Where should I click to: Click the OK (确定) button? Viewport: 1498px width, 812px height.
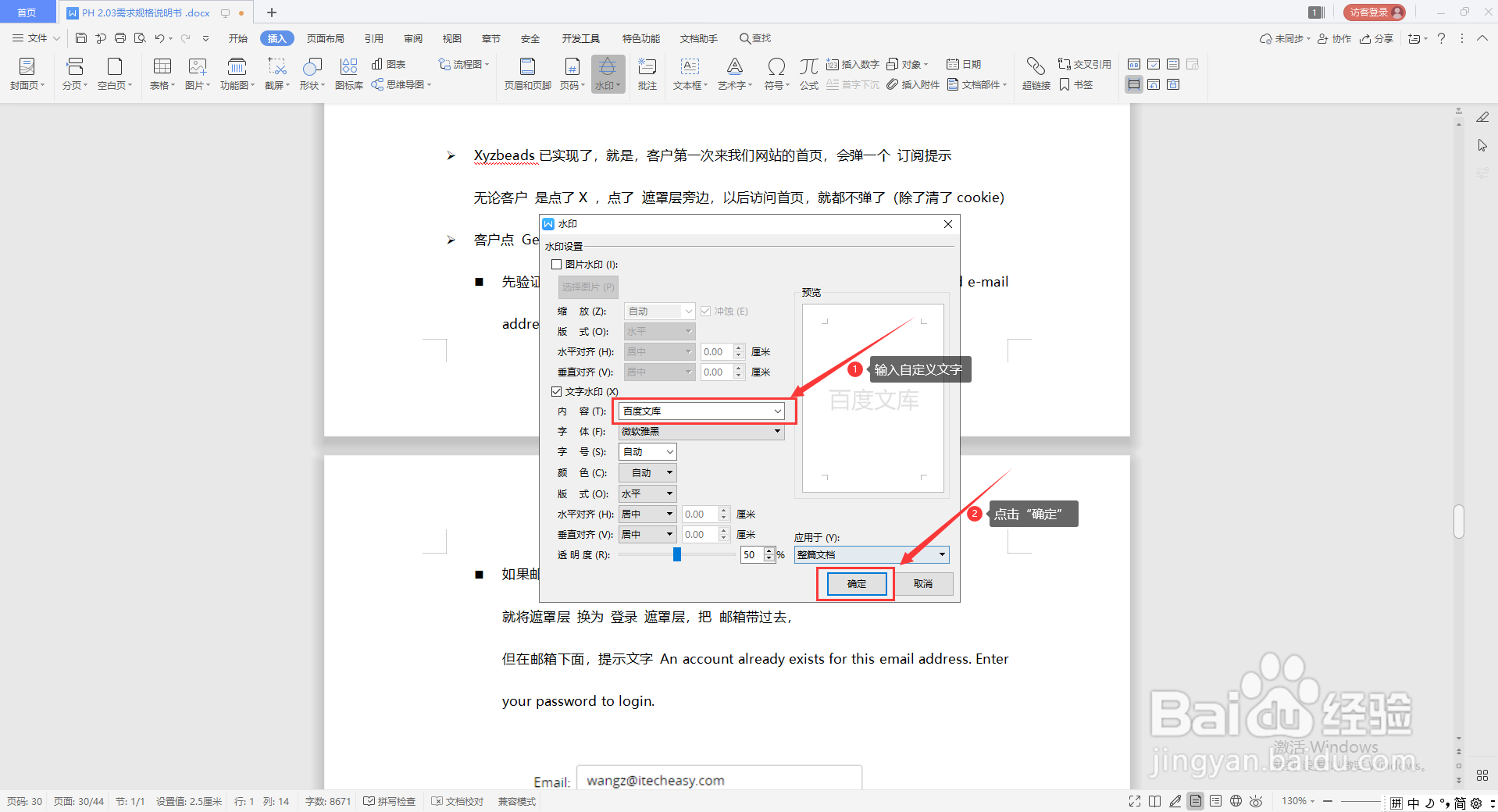(x=857, y=584)
